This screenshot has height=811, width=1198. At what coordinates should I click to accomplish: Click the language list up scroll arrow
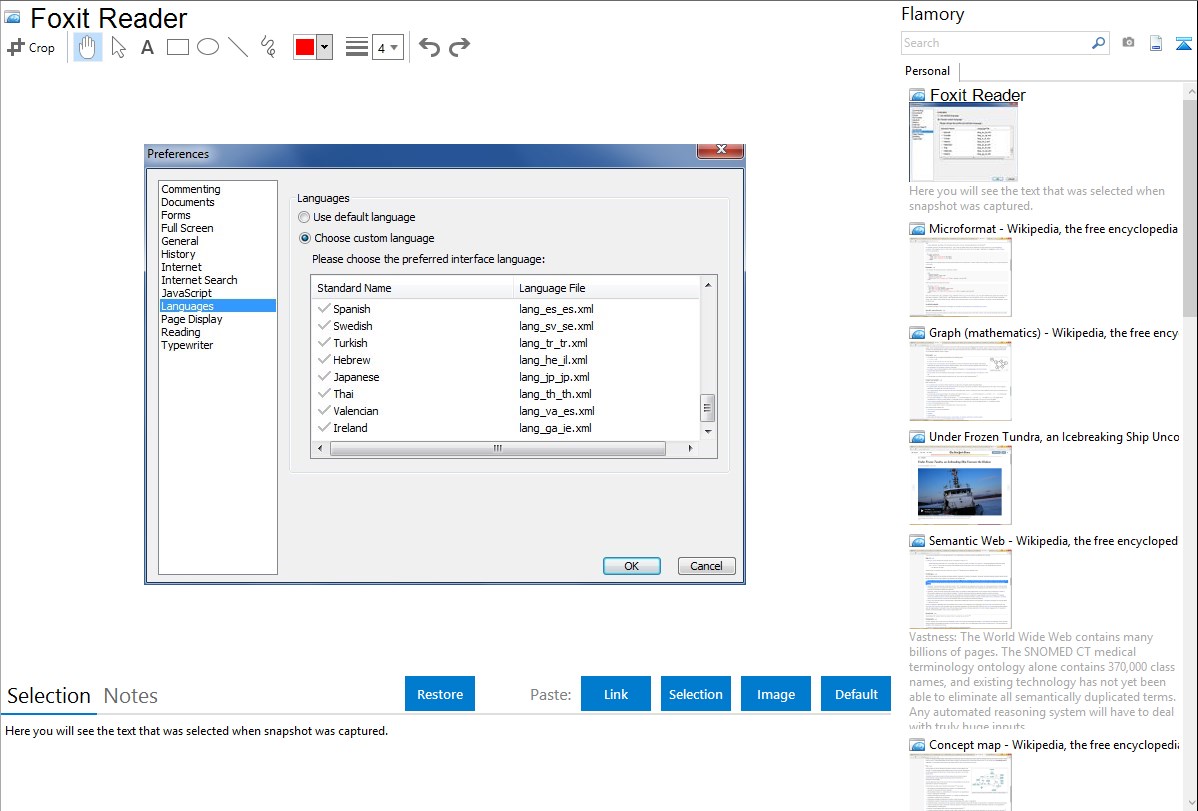click(x=707, y=285)
